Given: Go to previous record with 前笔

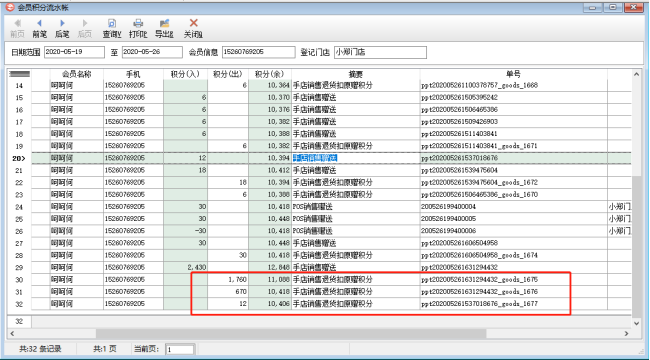Looking at the screenshot, I should click(x=40, y=28).
